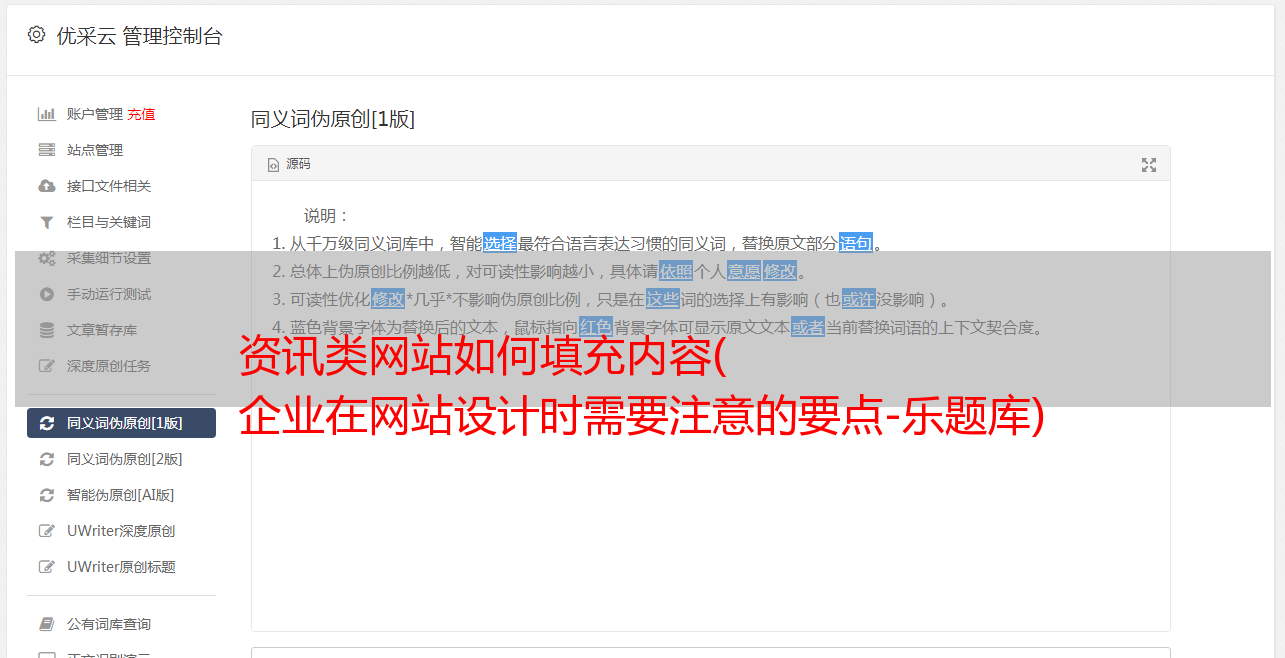Toggle the 源码 source code button
The width and height of the screenshot is (1285, 658).
point(289,164)
